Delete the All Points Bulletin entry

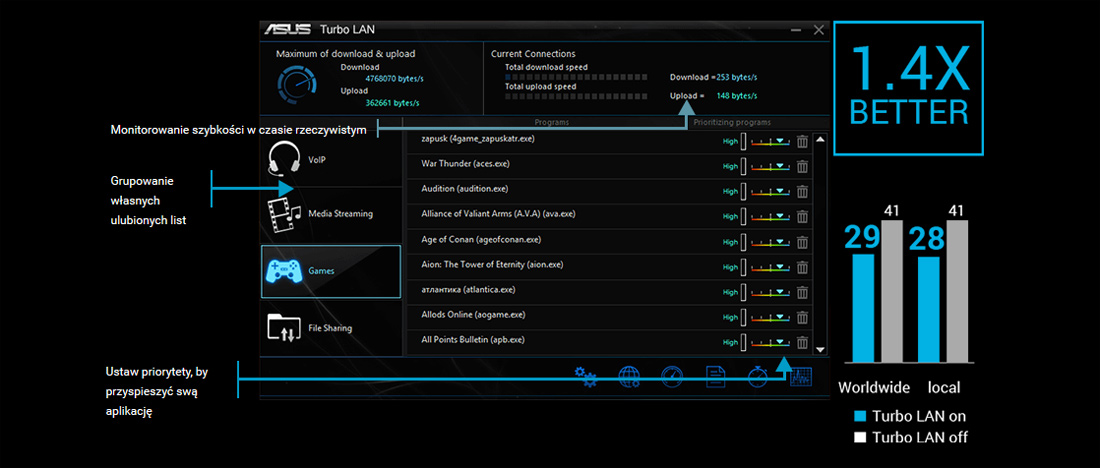point(801,343)
